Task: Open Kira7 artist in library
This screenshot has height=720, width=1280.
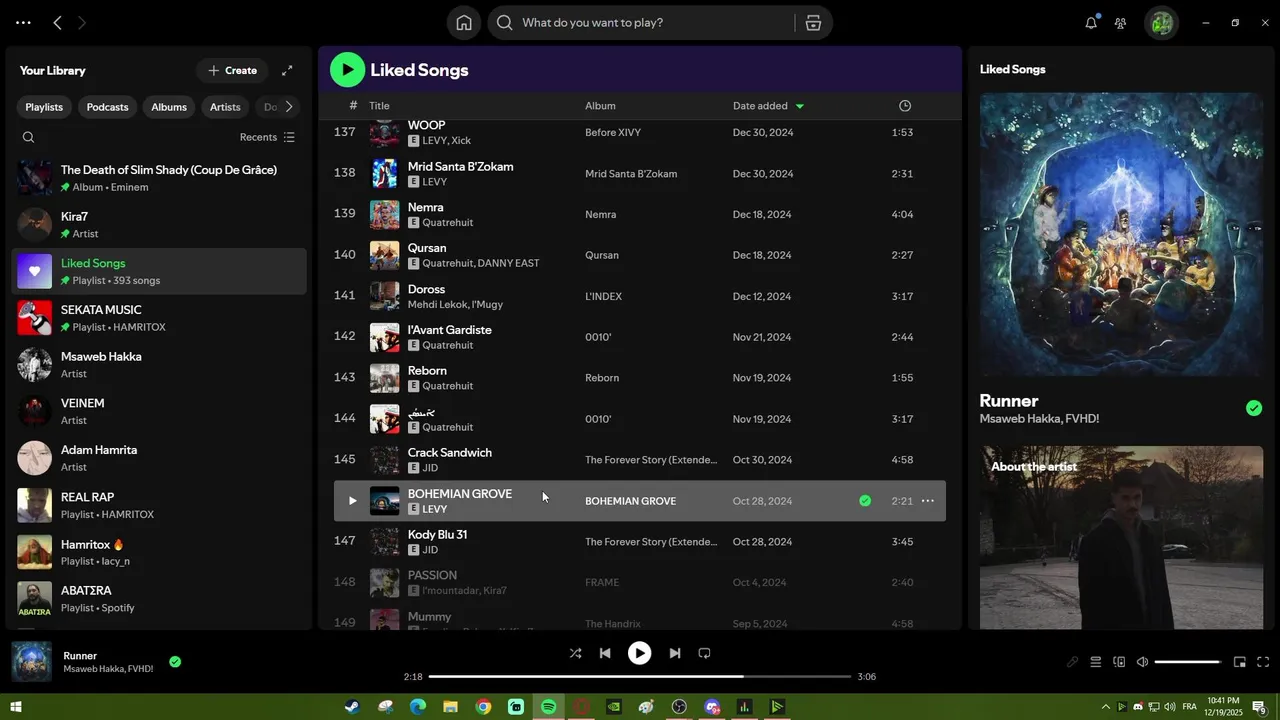Action: pyautogui.click(x=160, y=225)
